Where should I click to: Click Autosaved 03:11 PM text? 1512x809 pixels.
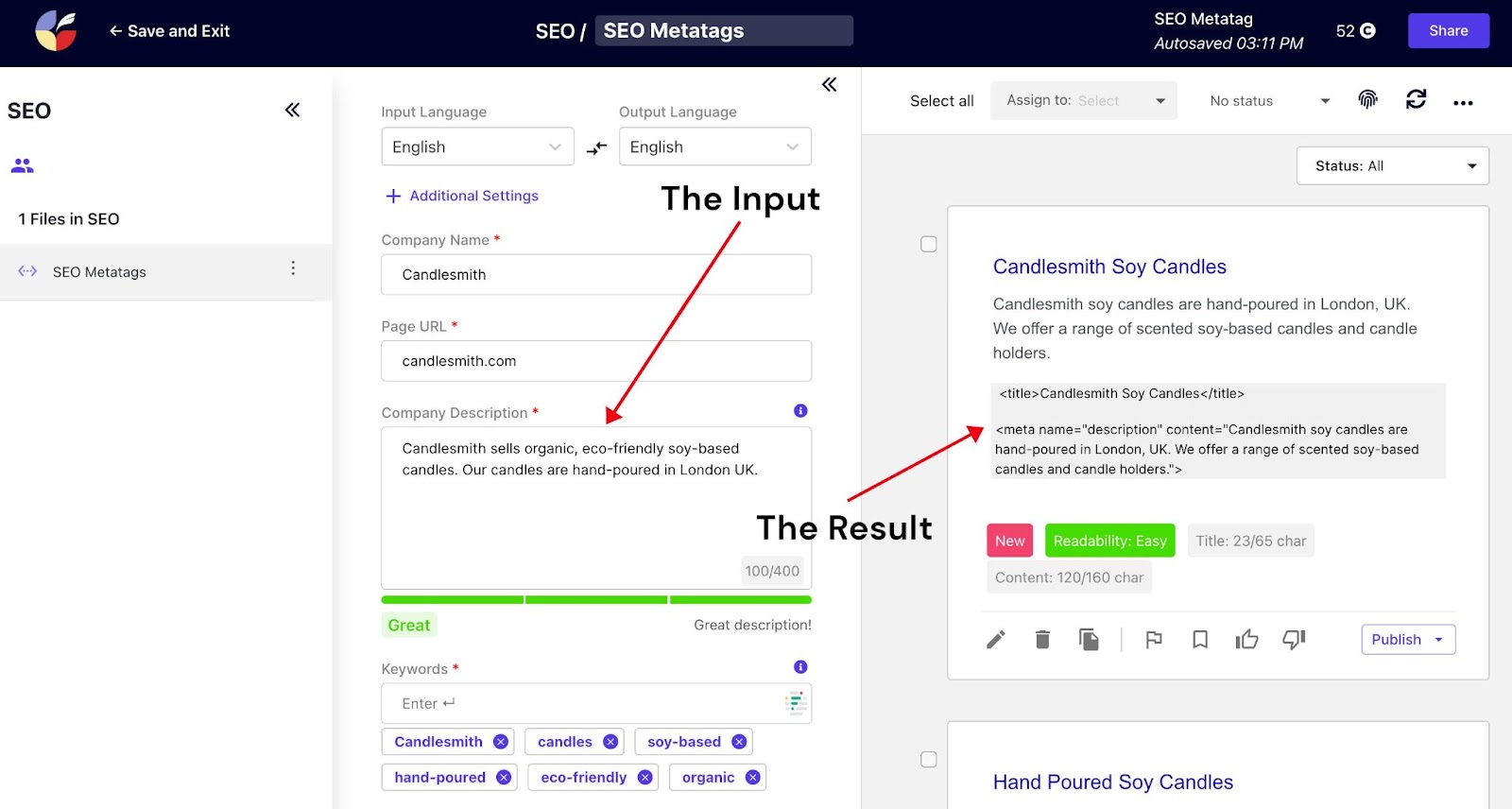click(1228, 43)
